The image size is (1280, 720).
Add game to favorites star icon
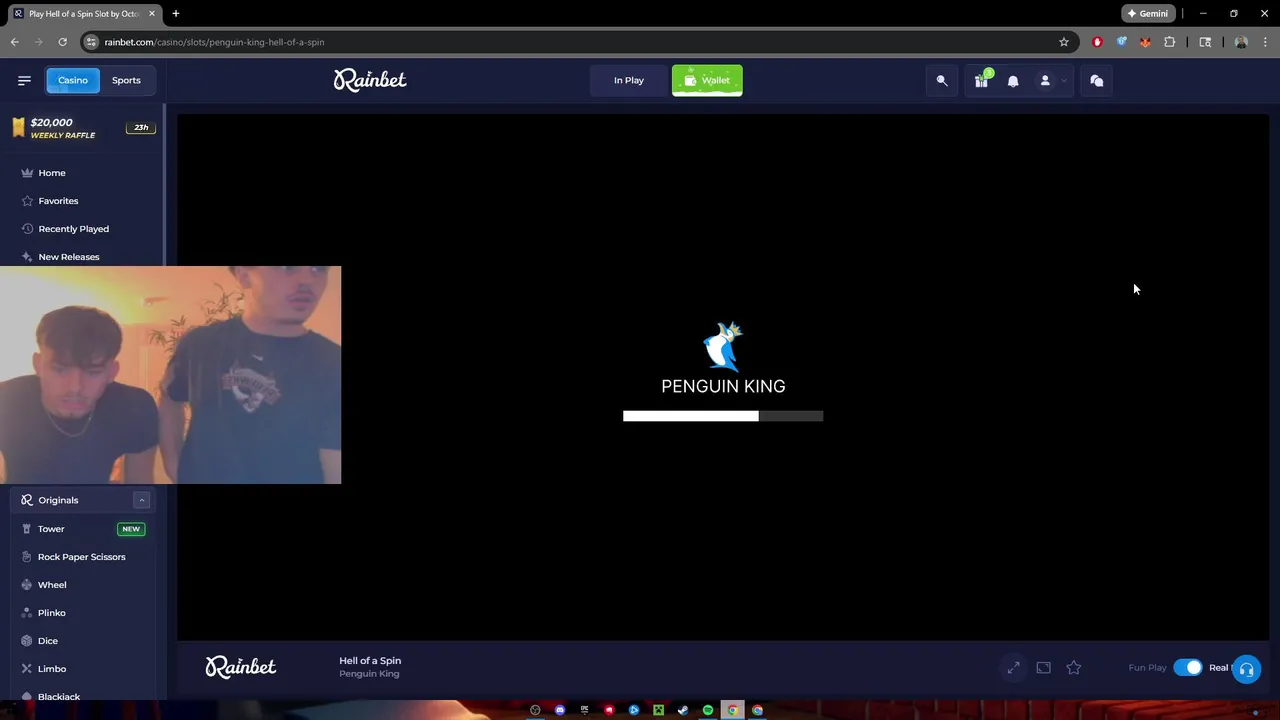pyautogui.click(x=1074, y=667)
